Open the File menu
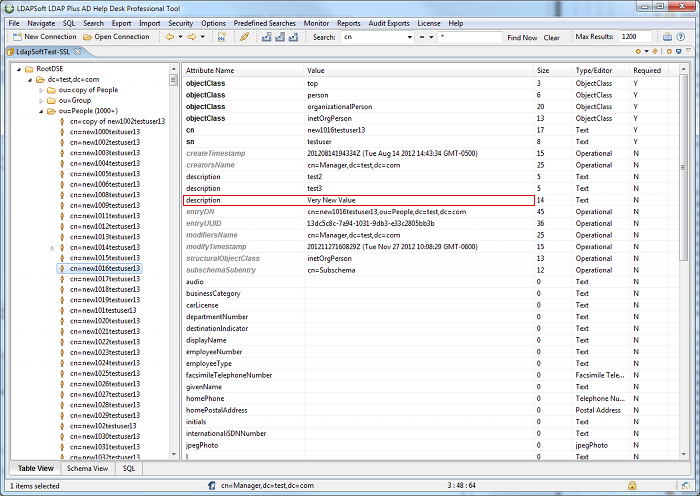Image resolution: width=700 pixels, height=496 pixels. [x=14, y=23]
